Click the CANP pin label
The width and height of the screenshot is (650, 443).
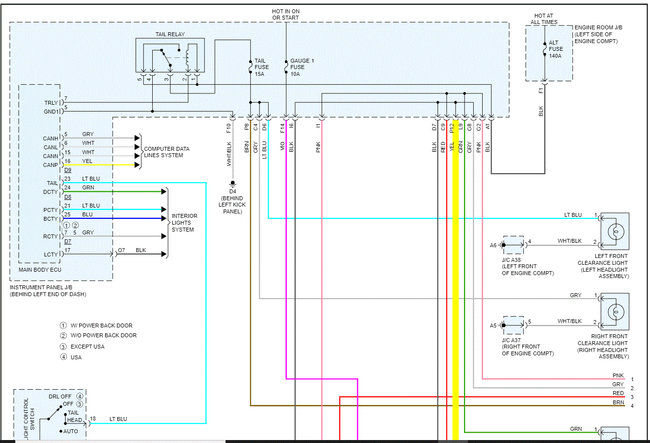[x=51, y=165]
